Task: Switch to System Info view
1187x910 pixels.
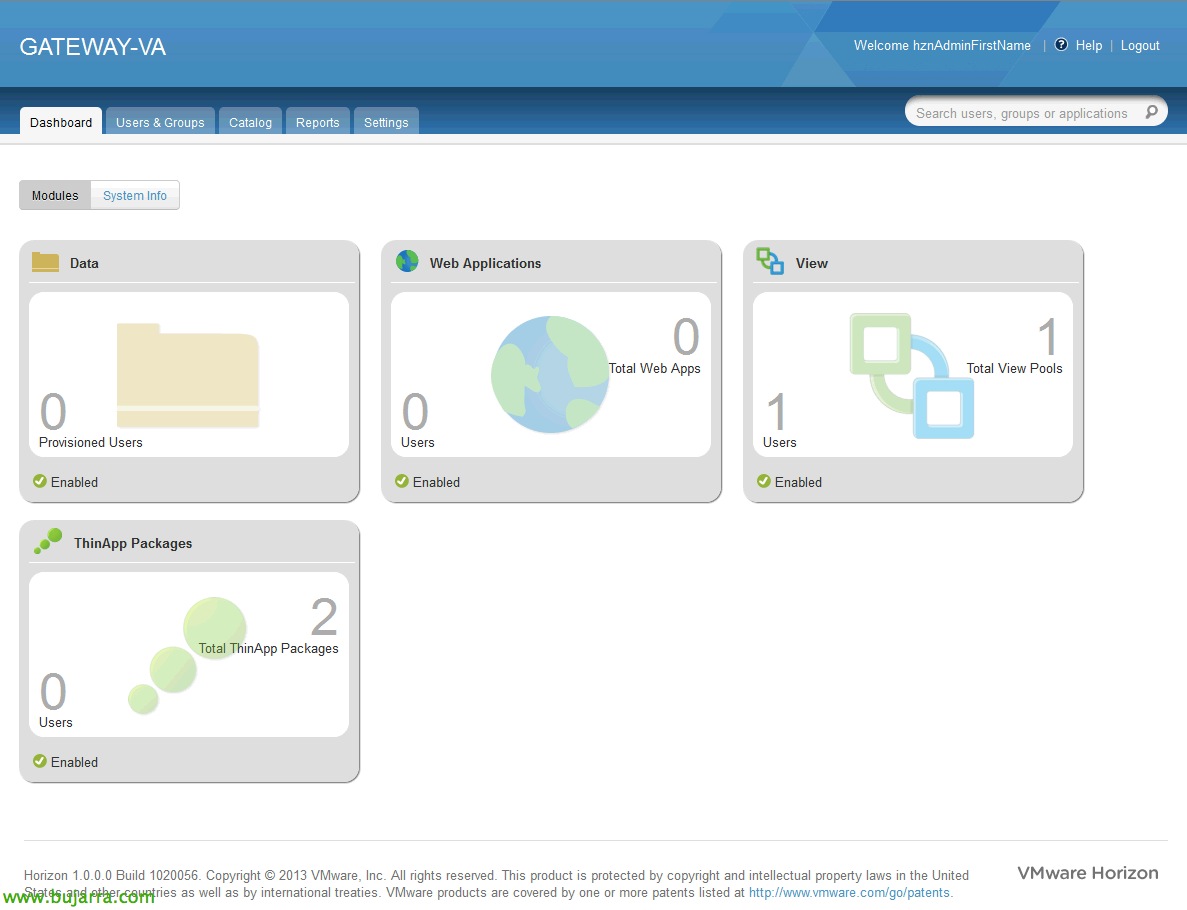Action: [135, 195]
